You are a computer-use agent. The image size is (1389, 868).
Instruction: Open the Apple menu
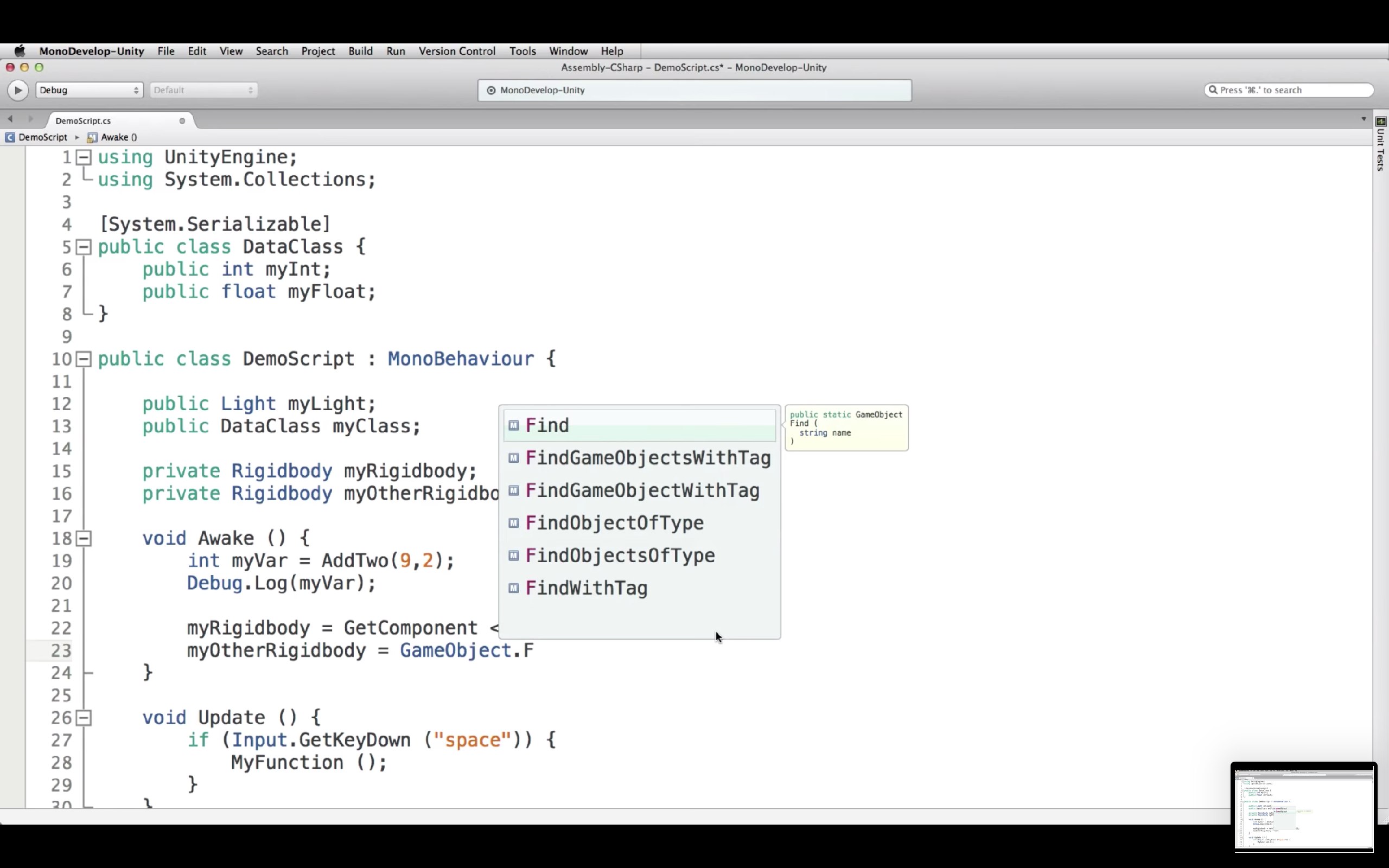[20, 51]
